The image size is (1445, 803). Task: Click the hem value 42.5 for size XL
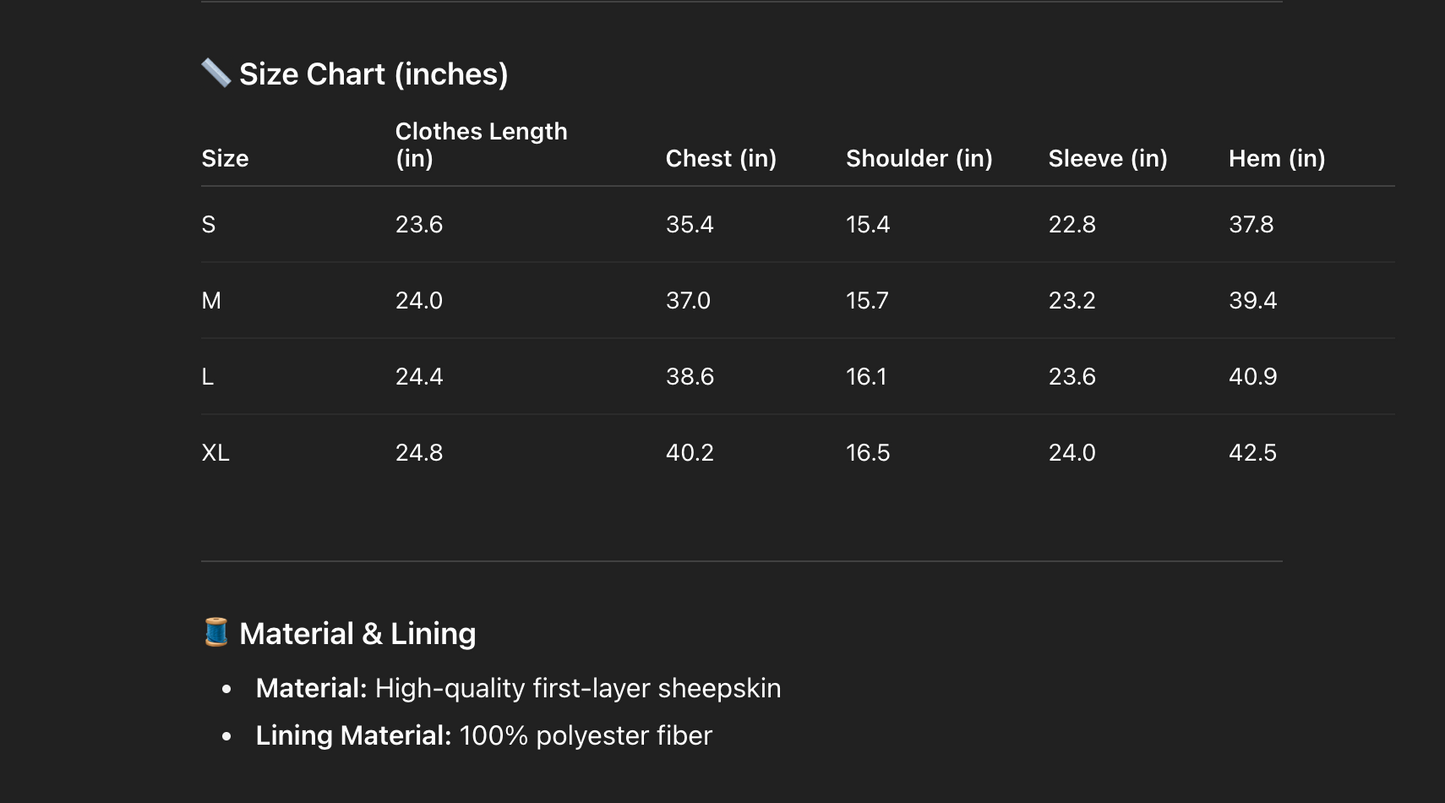tap(1252, 452)
